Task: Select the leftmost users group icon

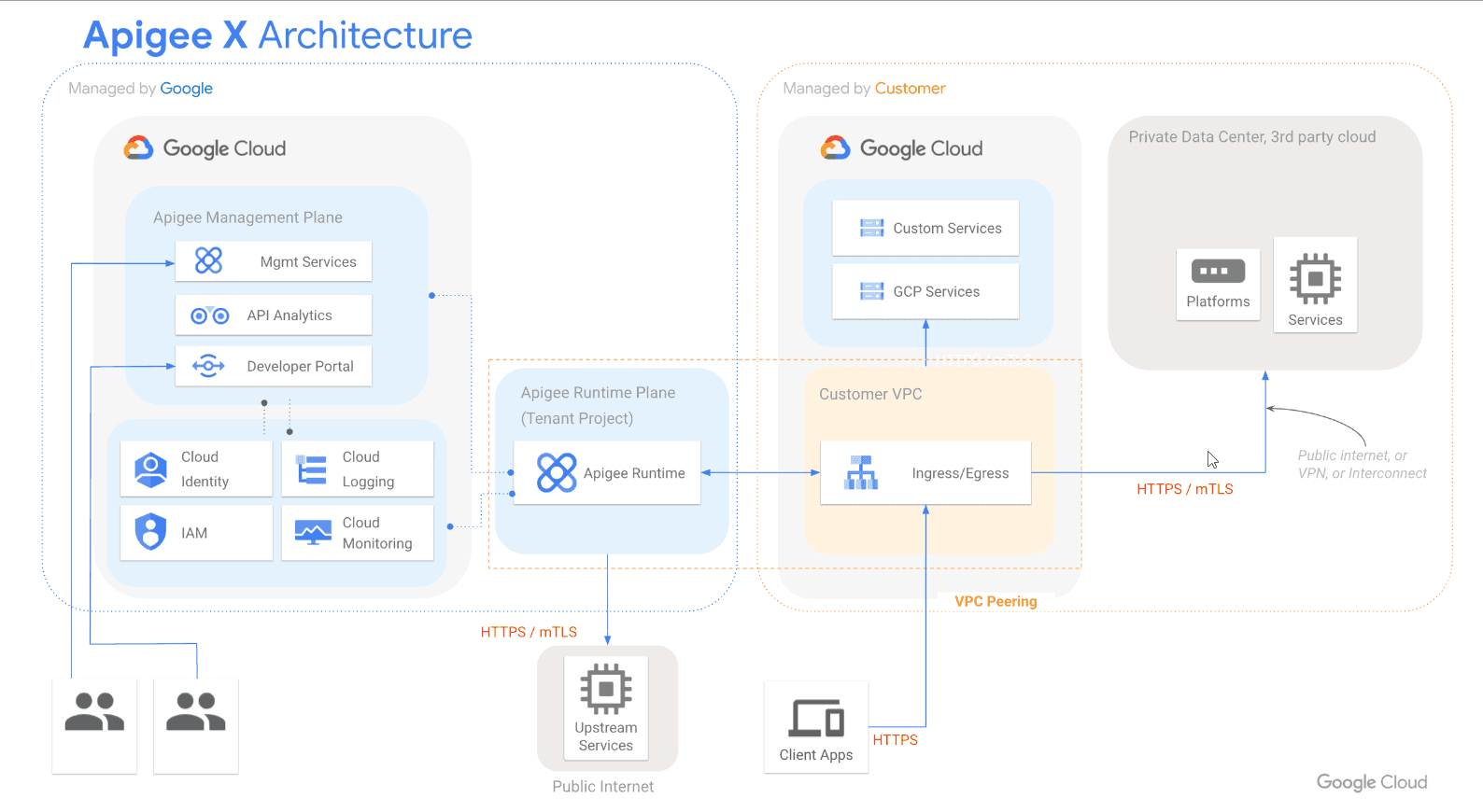Action: coord(94,711)
